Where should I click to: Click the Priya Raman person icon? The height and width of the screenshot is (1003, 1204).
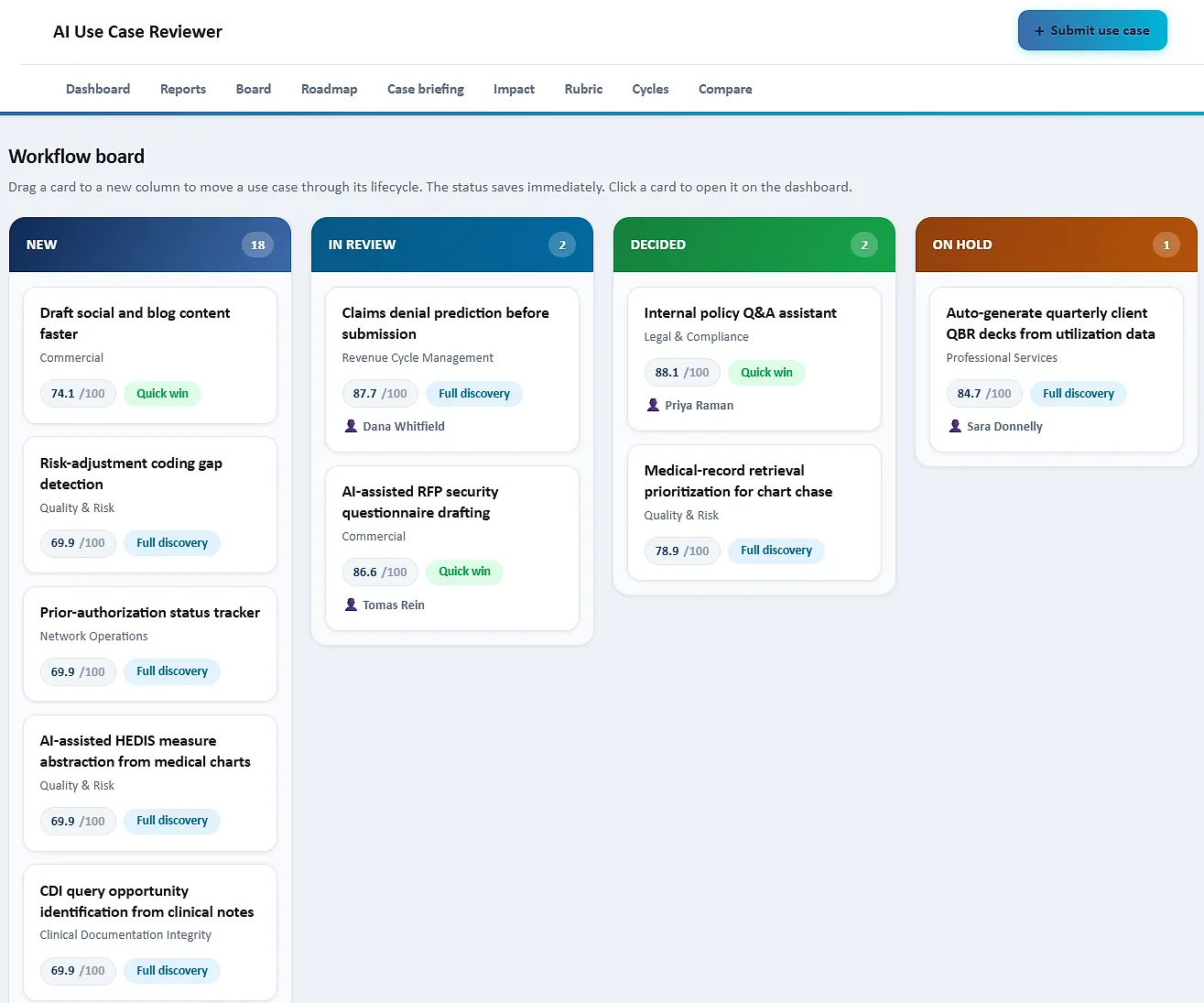[x=653, y=405]
